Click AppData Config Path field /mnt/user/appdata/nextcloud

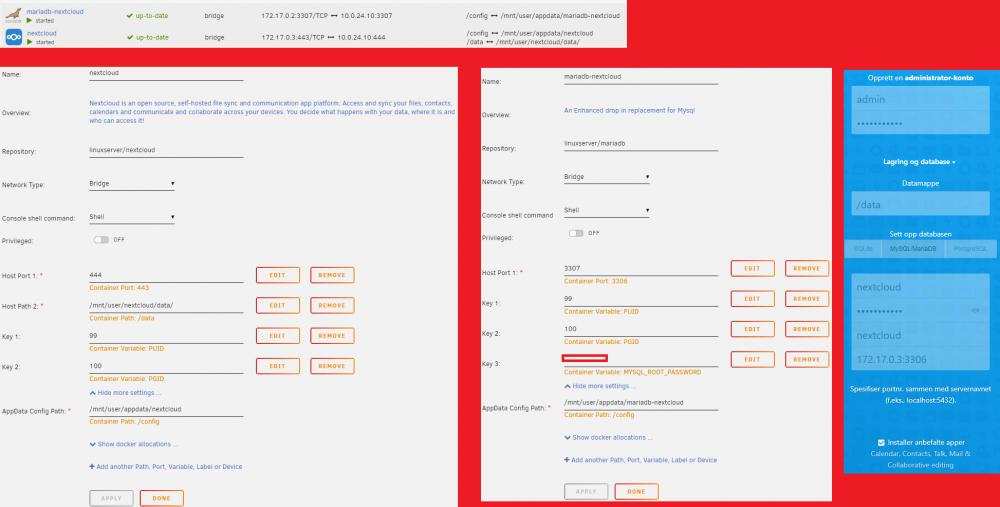(166, 410)
